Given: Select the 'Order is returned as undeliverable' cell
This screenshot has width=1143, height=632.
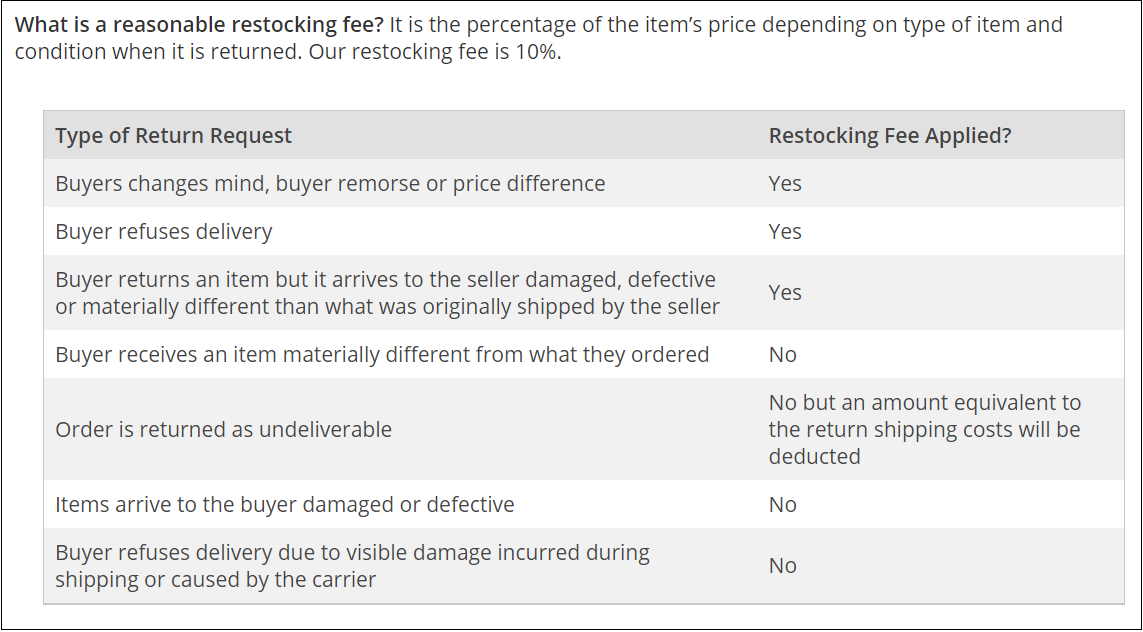Looking at the screenshot, I should (223, 430).
